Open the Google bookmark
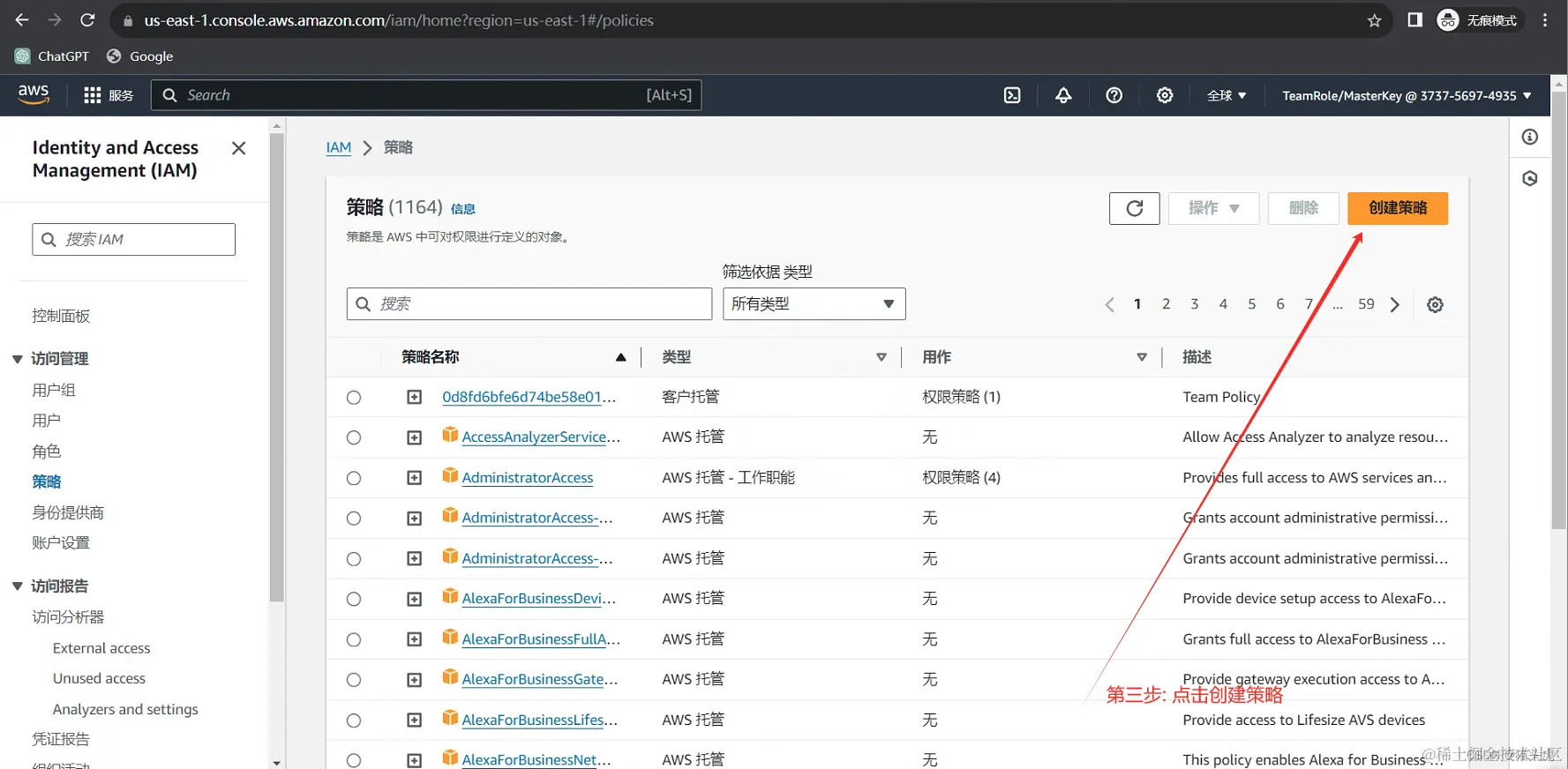The width and height of the screenshot is (1568, 769). click(x=139, y=56)
